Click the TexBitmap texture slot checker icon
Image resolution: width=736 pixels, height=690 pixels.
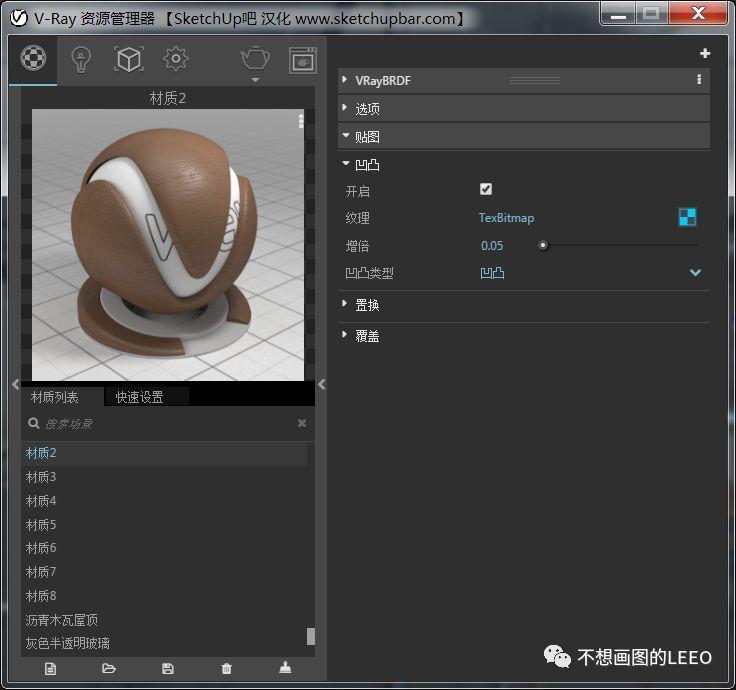click(x=688, y=217)
